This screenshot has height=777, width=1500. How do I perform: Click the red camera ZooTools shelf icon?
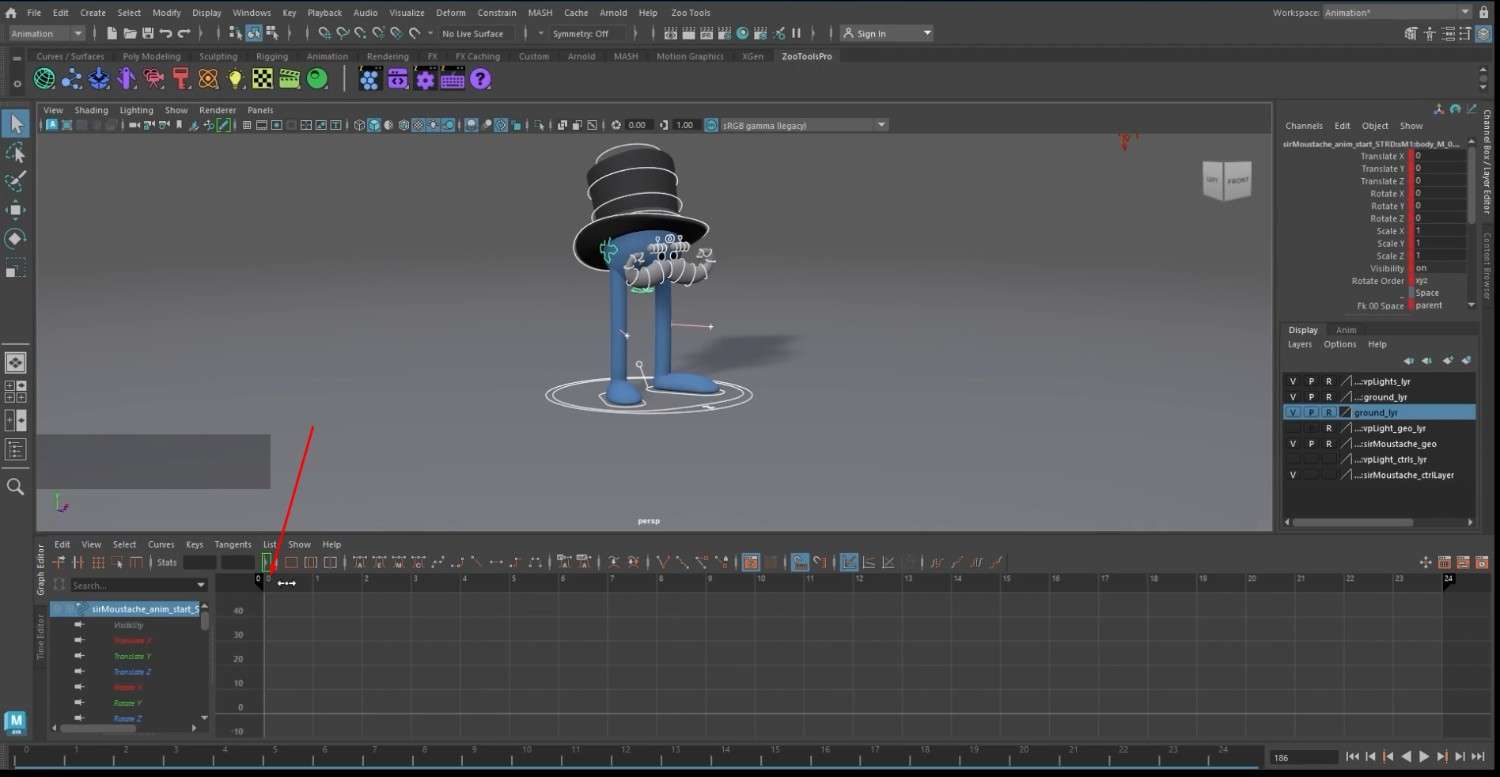[154, 79]
